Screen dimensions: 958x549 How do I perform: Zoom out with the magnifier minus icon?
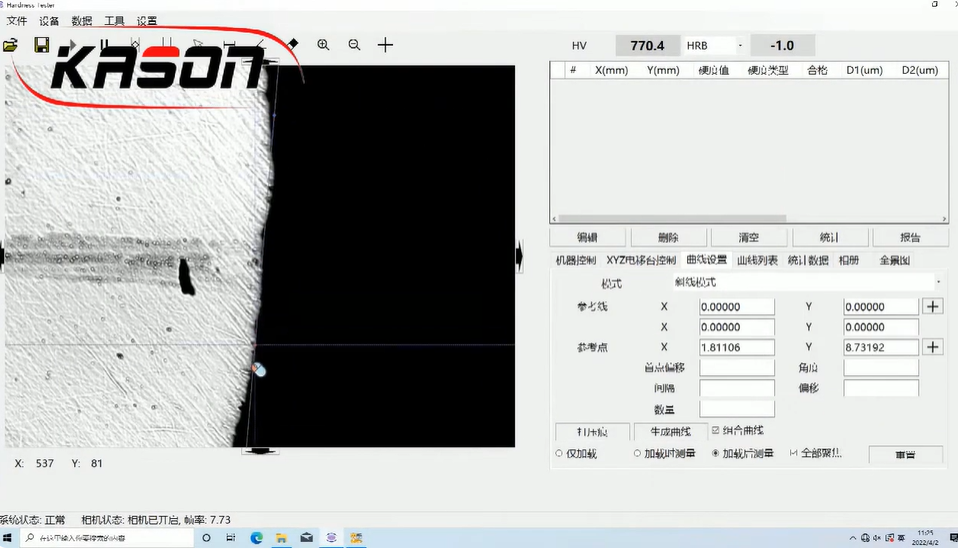pos(354,45)
